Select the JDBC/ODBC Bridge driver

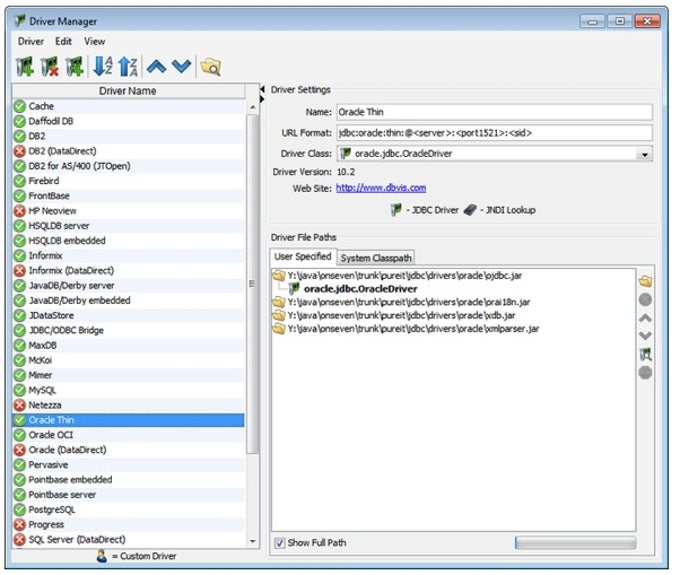click(128, 330)
